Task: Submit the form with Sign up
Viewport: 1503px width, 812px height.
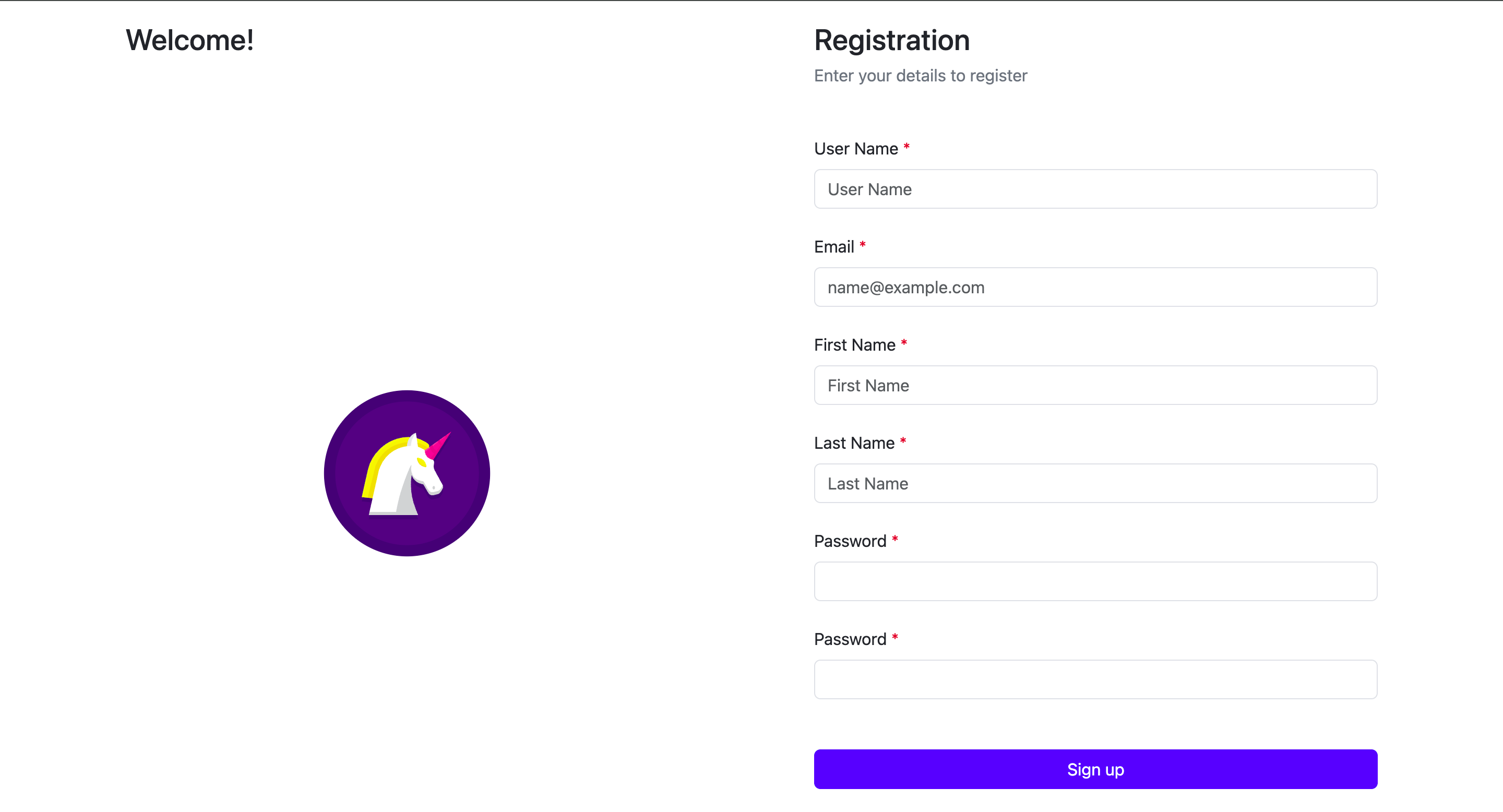Action: point(1095,769)
